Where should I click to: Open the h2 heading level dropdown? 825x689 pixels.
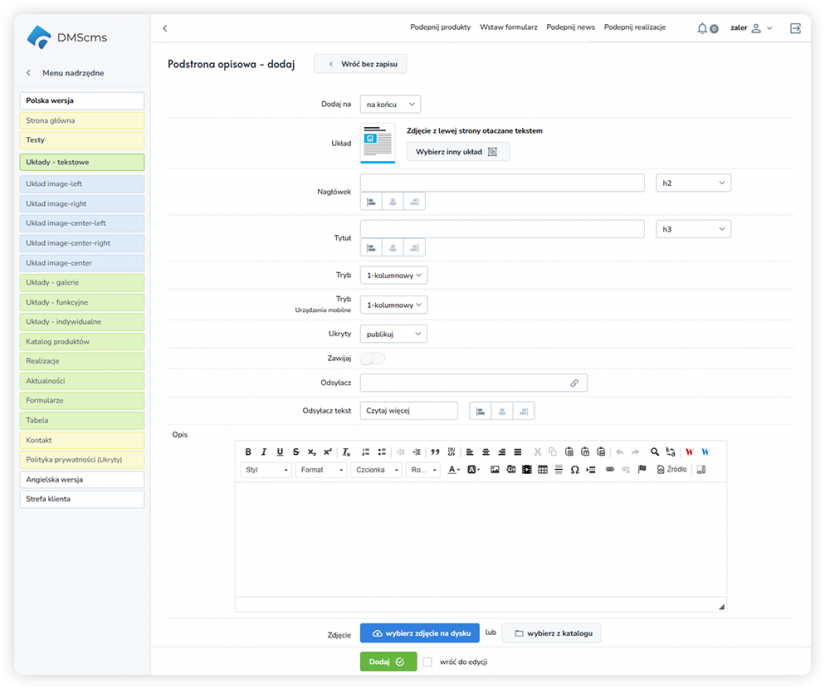click(693, 183)
